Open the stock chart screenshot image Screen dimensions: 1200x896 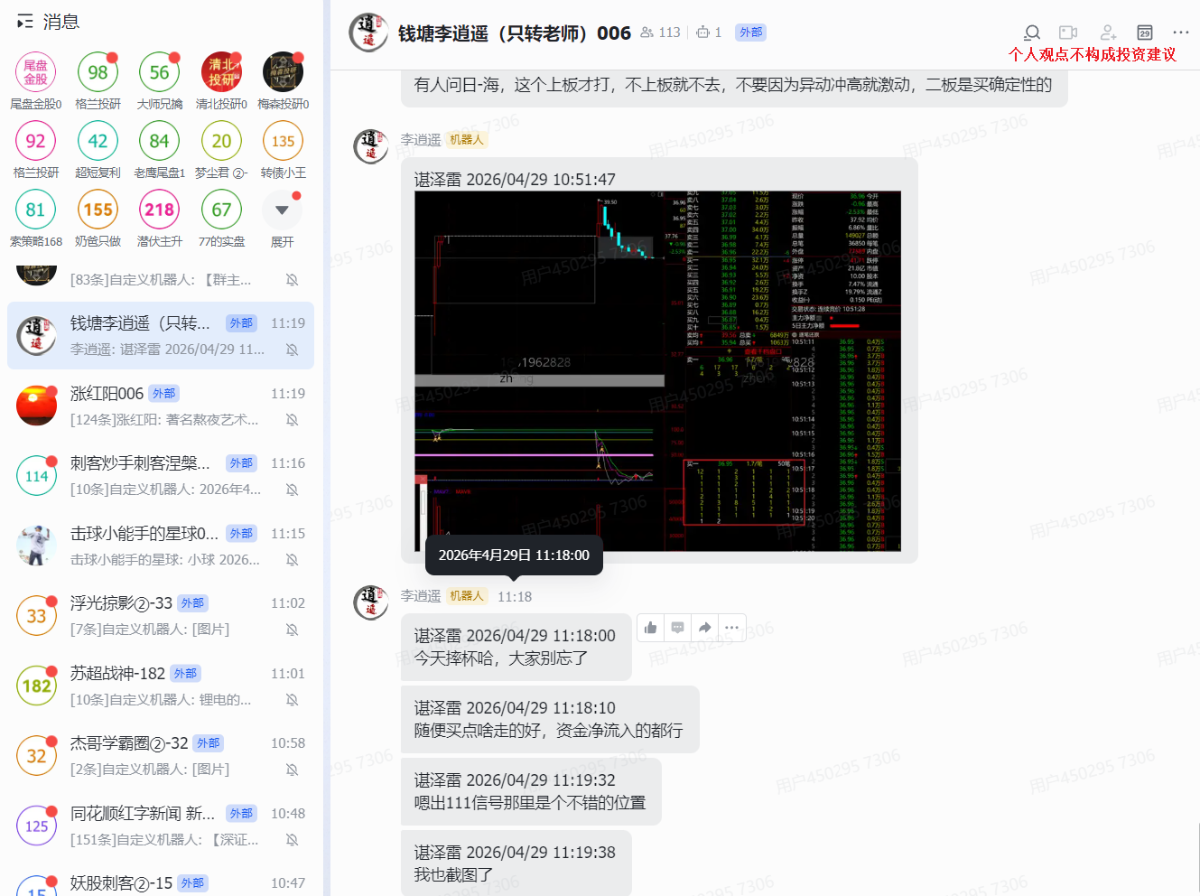point(658,370)
